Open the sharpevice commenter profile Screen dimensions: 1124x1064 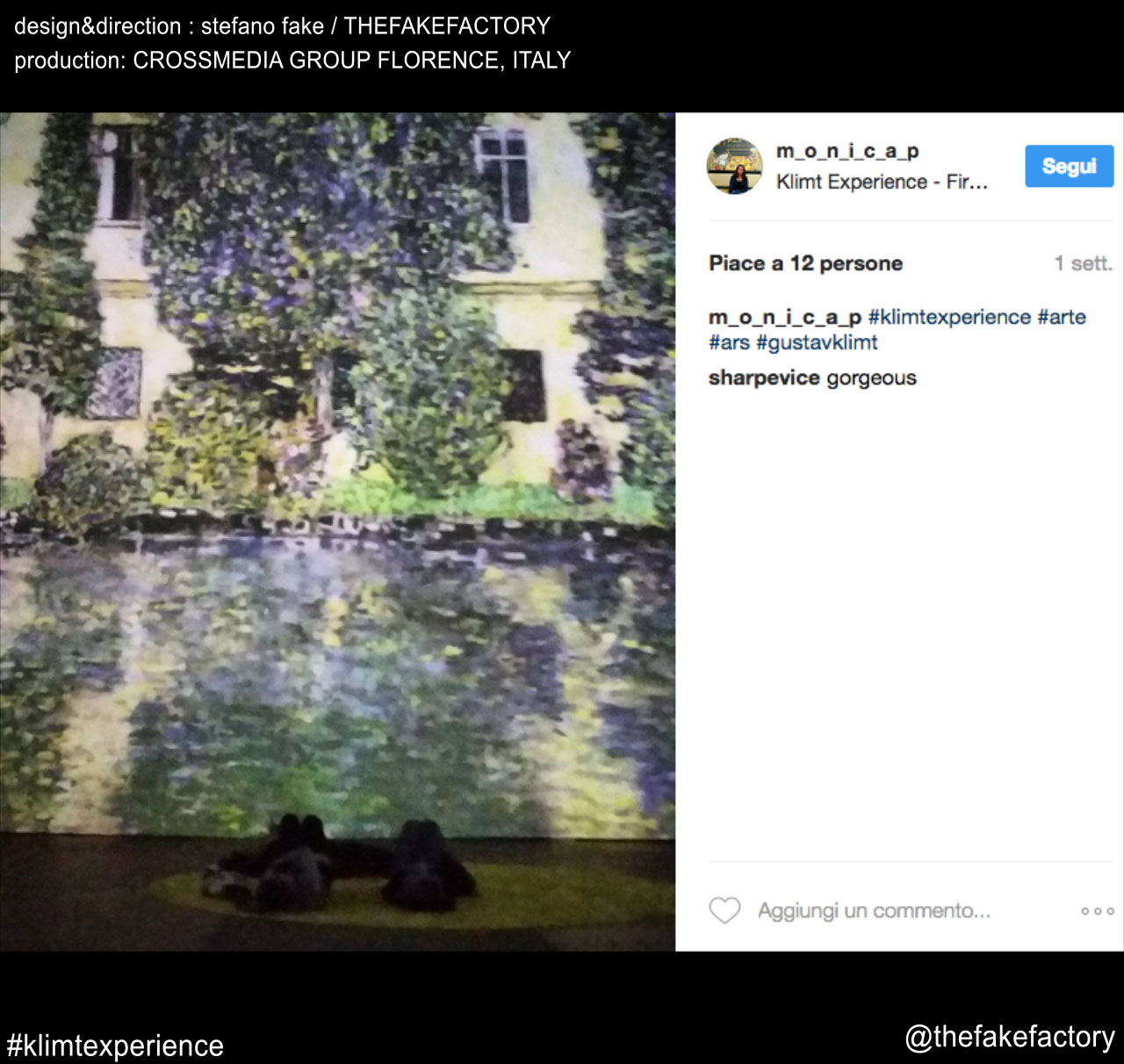[764, 377]
